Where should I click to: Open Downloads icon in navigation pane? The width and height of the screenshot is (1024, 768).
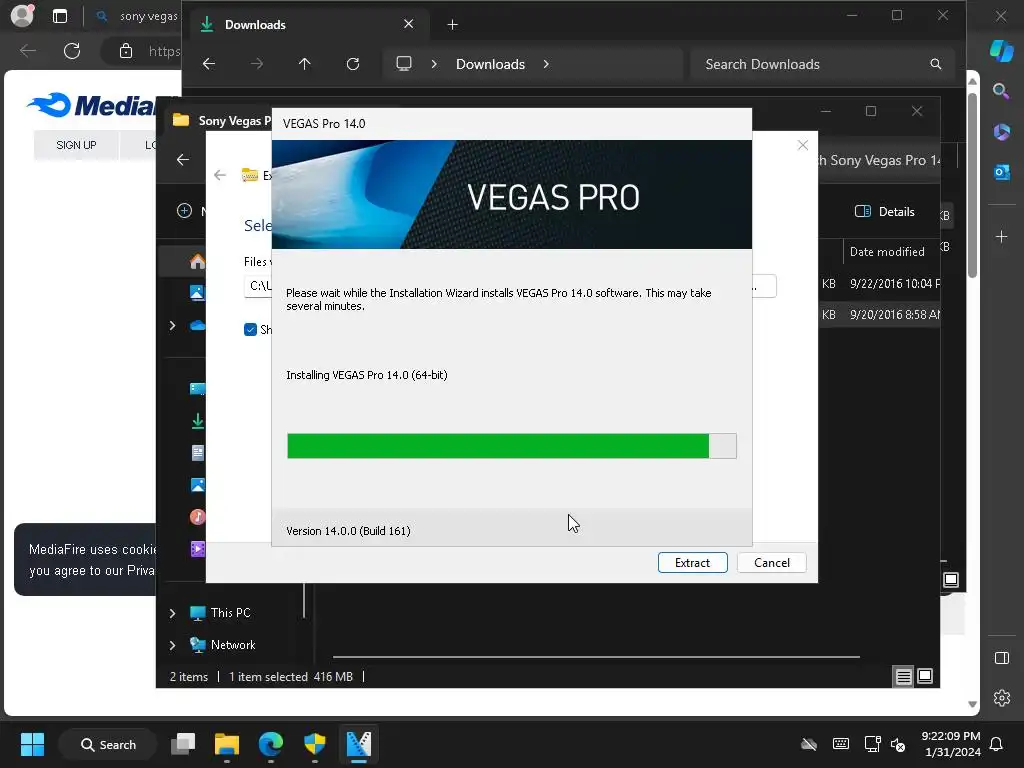point(197,421)
